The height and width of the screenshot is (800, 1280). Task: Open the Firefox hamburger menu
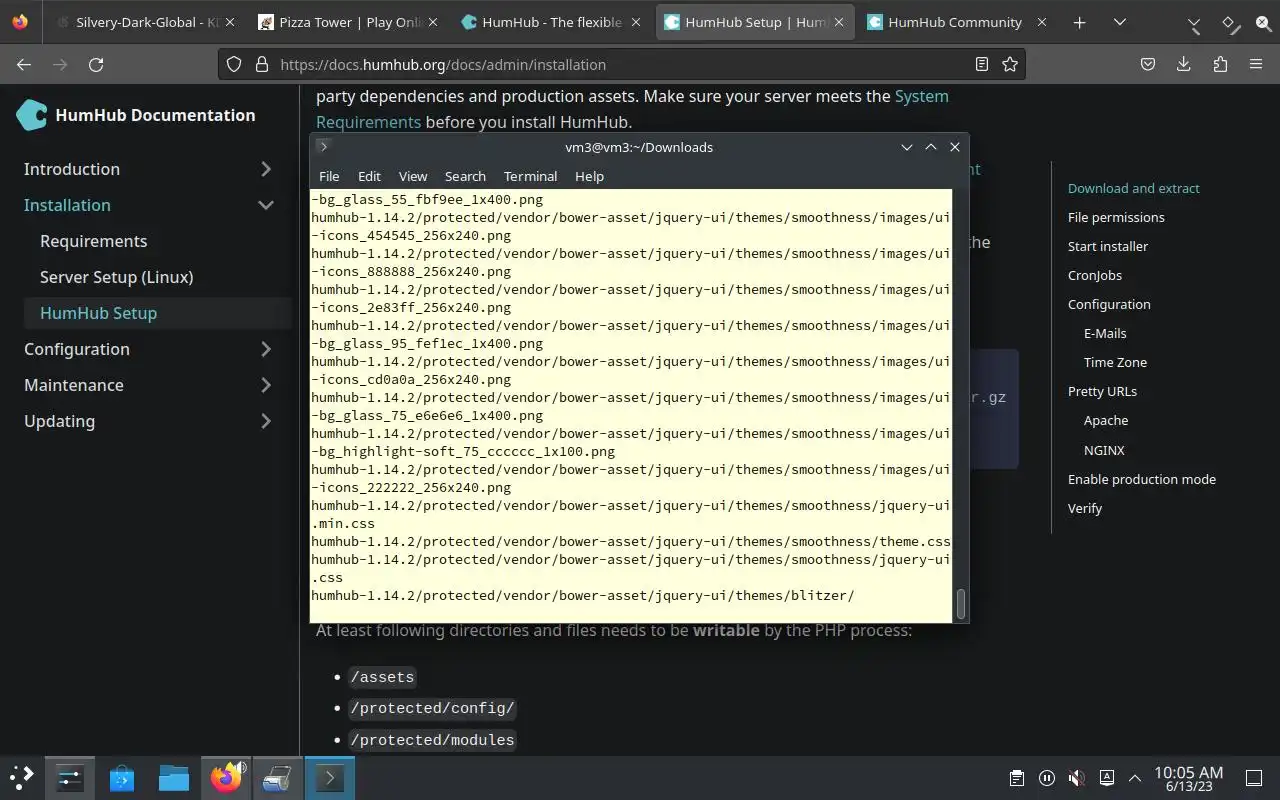pyautogui.click(x=1256, y=64)
